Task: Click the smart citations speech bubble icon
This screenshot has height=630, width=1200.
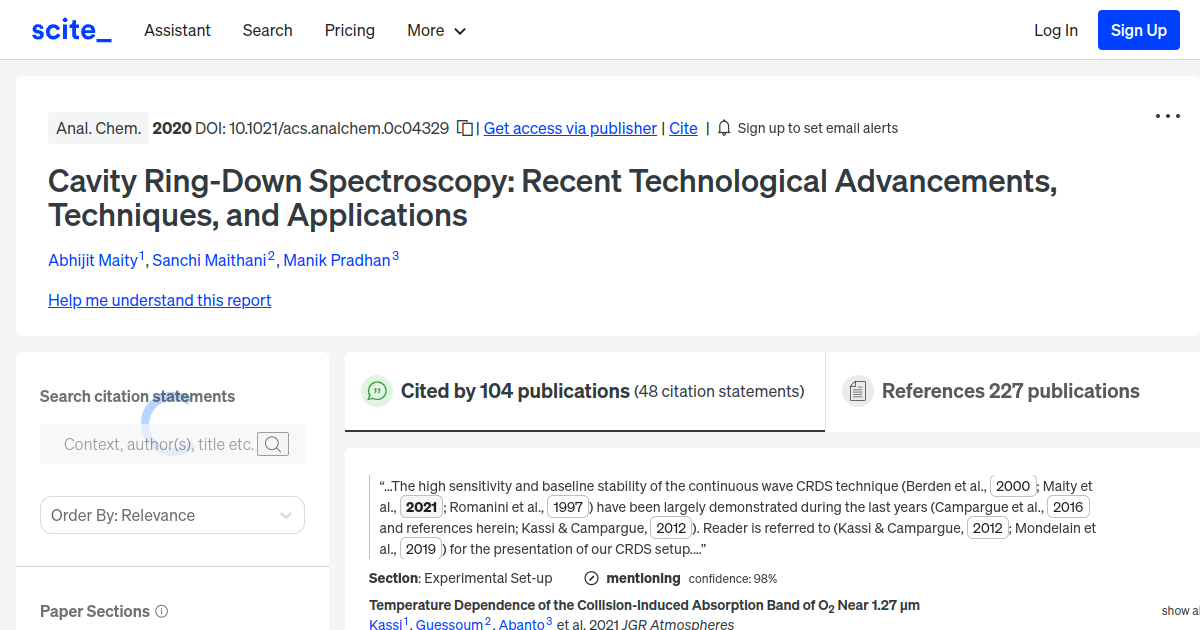Action: point(377,391)
